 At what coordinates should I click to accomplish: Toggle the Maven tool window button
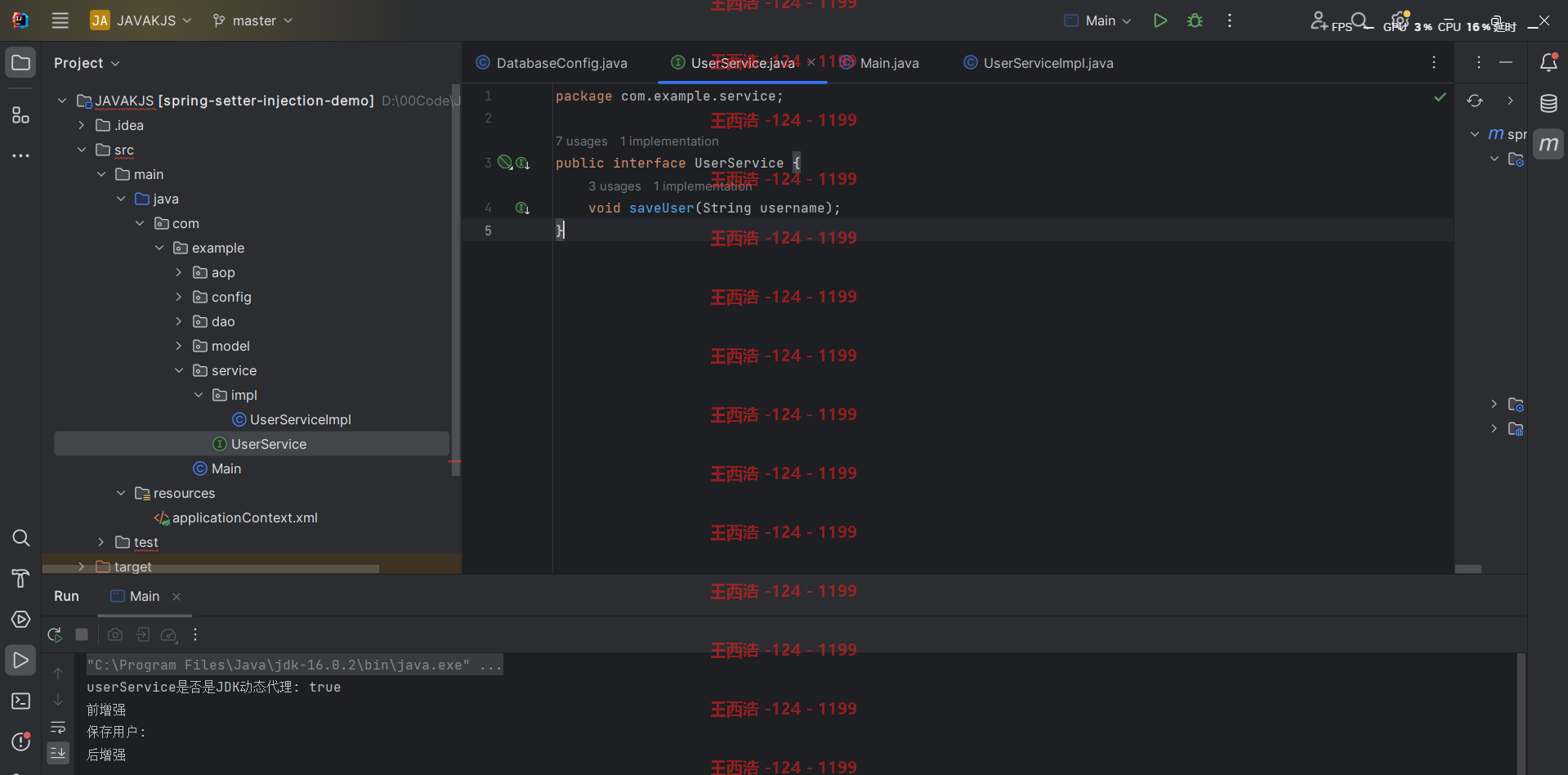pyautogui.click(x=1548, y=145)
